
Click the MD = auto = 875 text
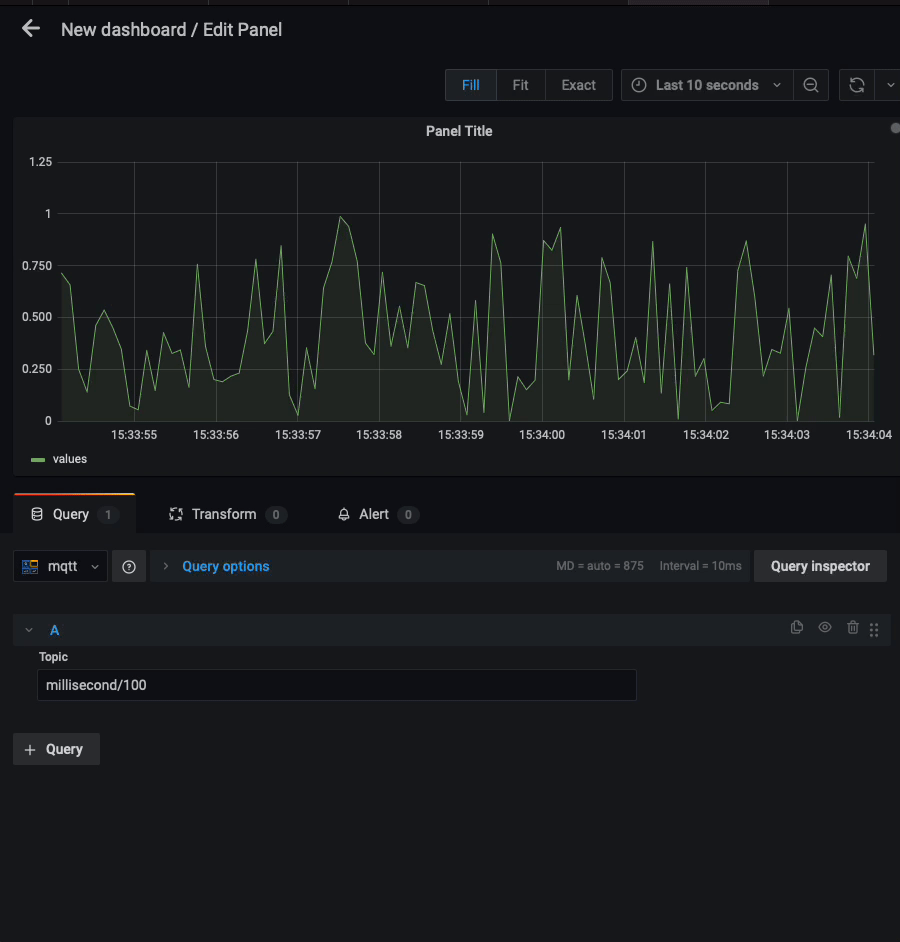click(600, 566)
